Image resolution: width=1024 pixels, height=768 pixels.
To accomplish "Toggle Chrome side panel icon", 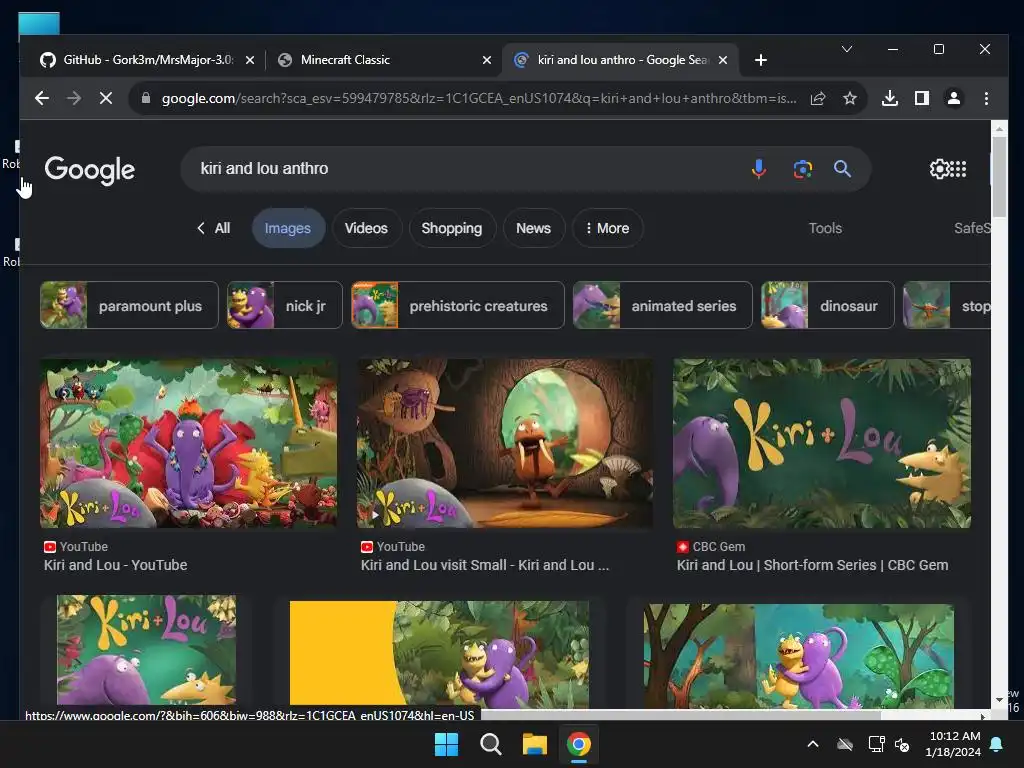I will coord(921,98).
